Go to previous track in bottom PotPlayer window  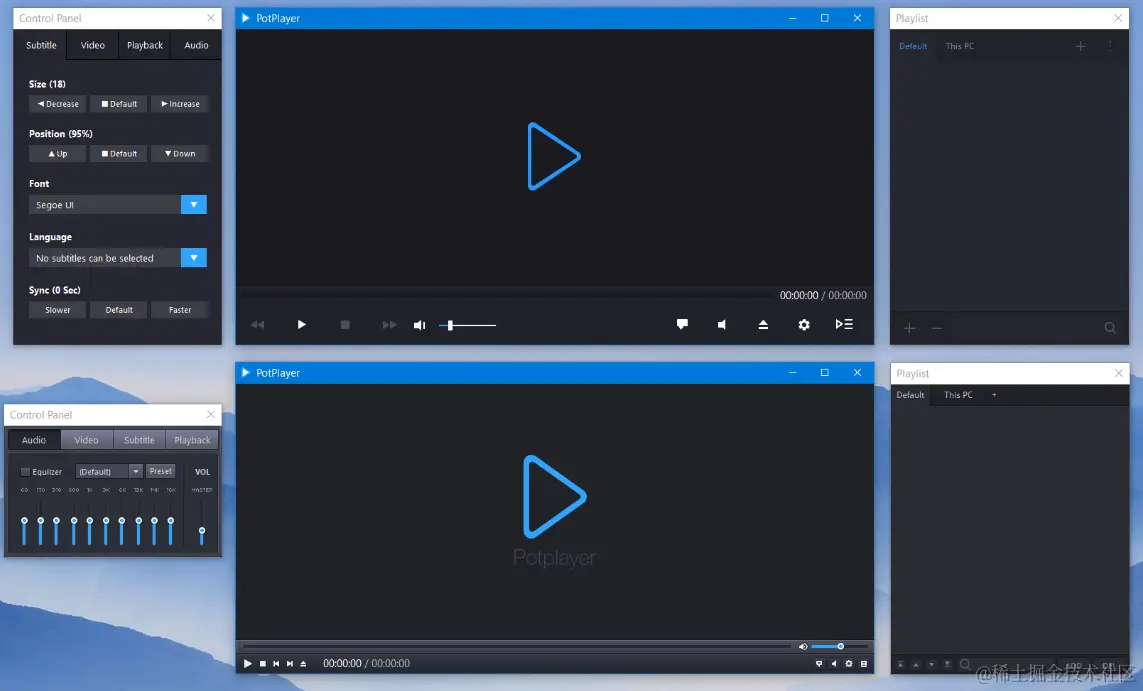tap(276, 663)
